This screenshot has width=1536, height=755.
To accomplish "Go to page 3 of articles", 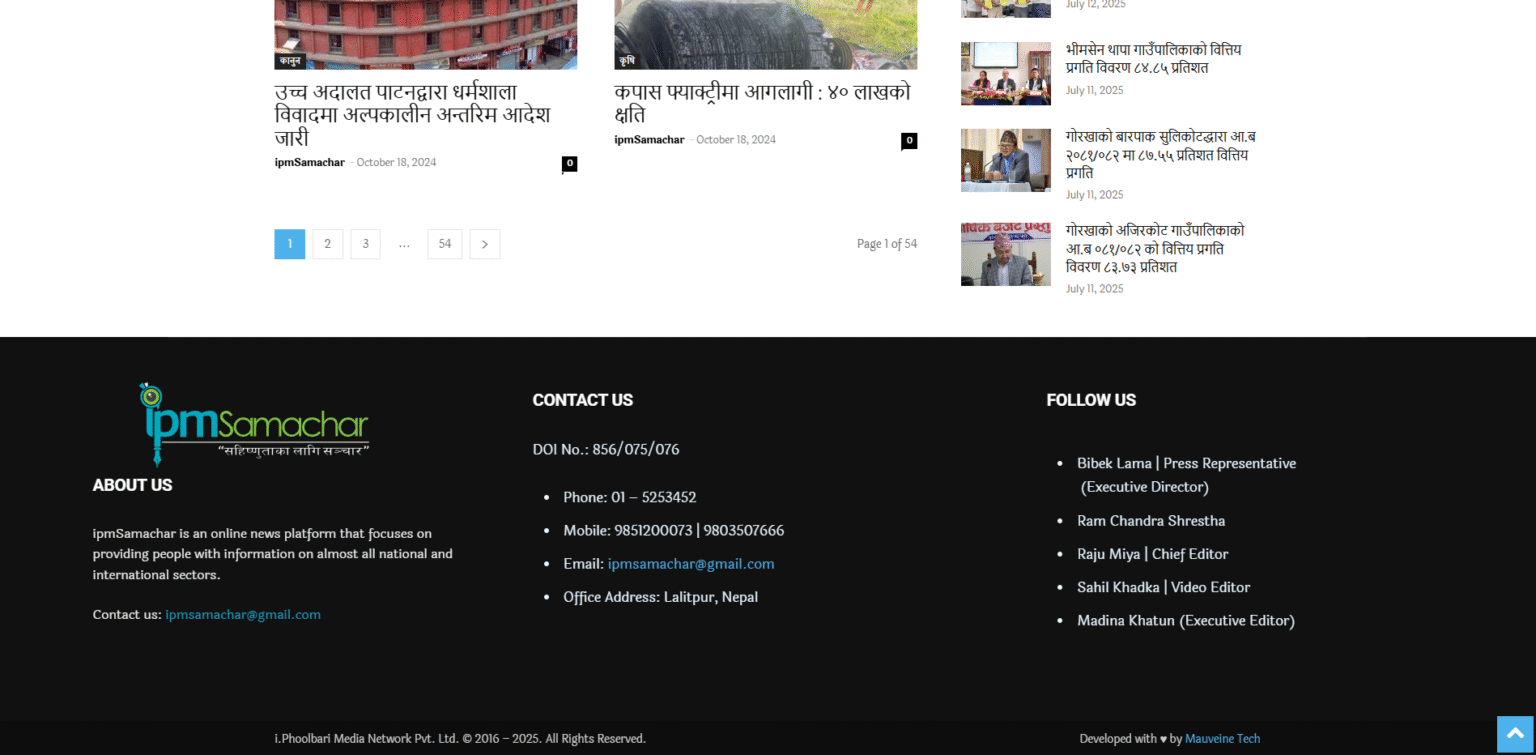I will [365, 244].
